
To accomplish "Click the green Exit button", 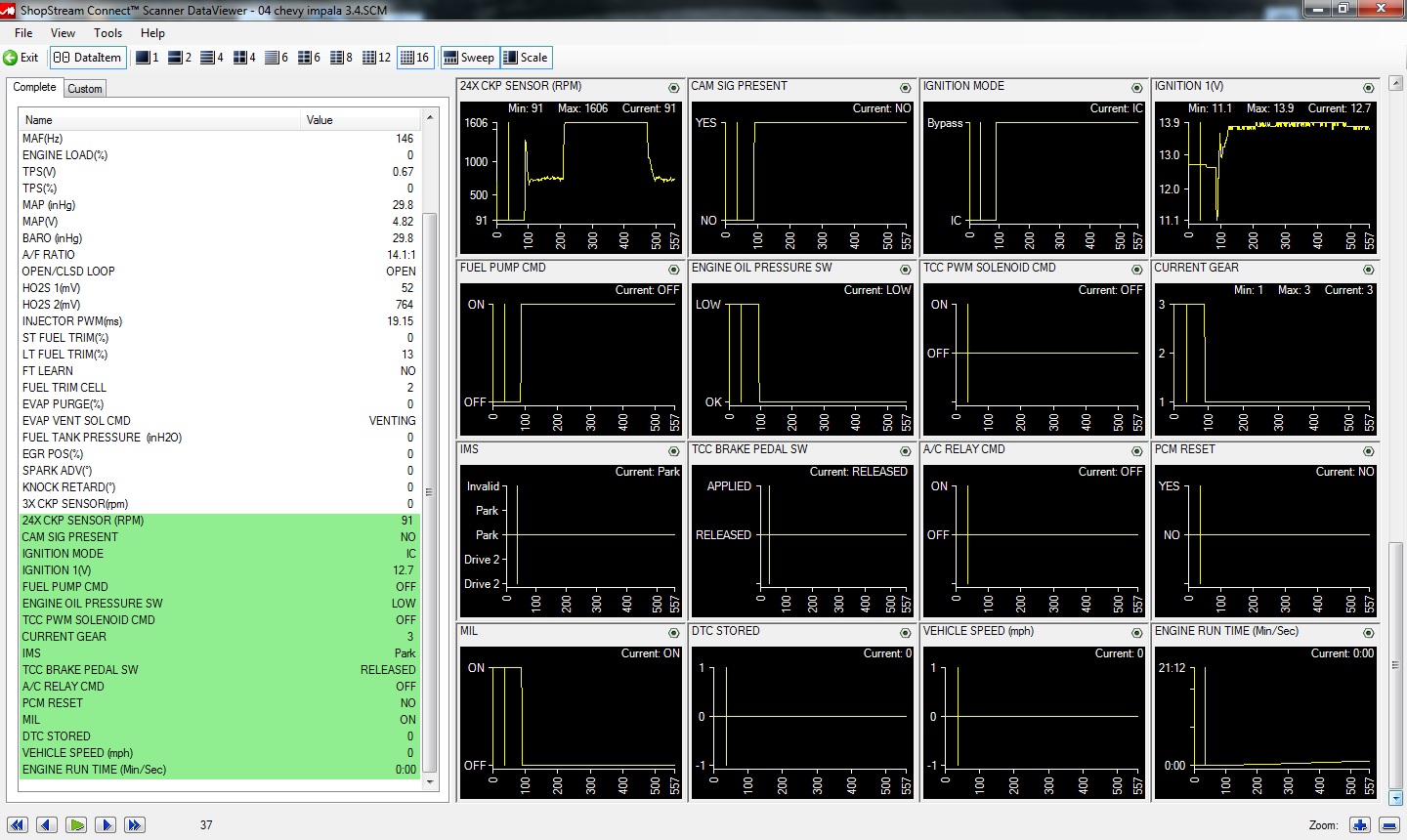I will [x=21, y=58].
